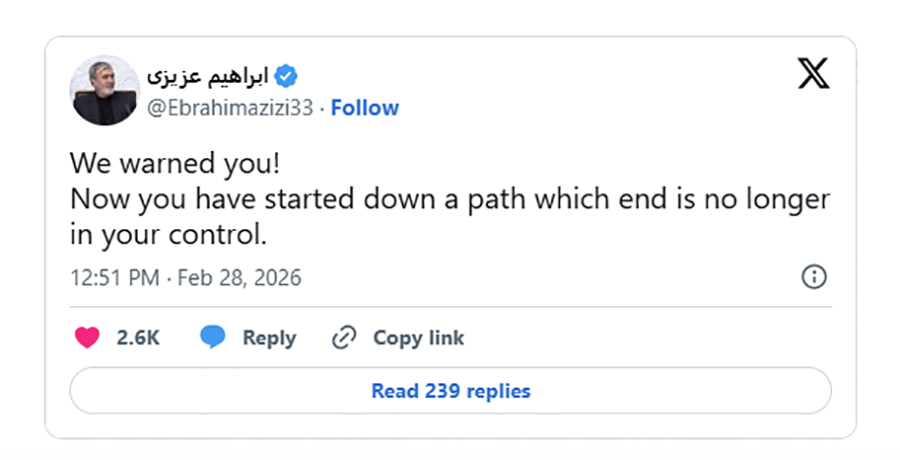Click the 2.6K likes count
Viewport: 900px width, 460px height.
[138, 338]
